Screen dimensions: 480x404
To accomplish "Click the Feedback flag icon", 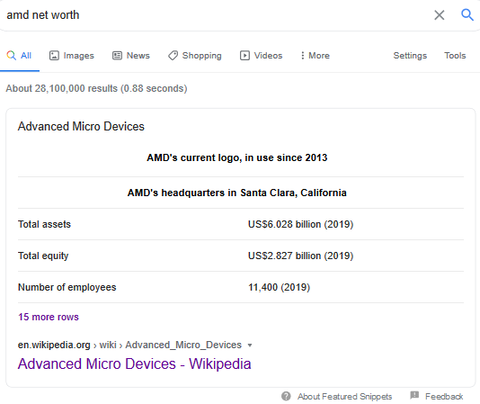I will pyautogui.click(x=414, y=396).
